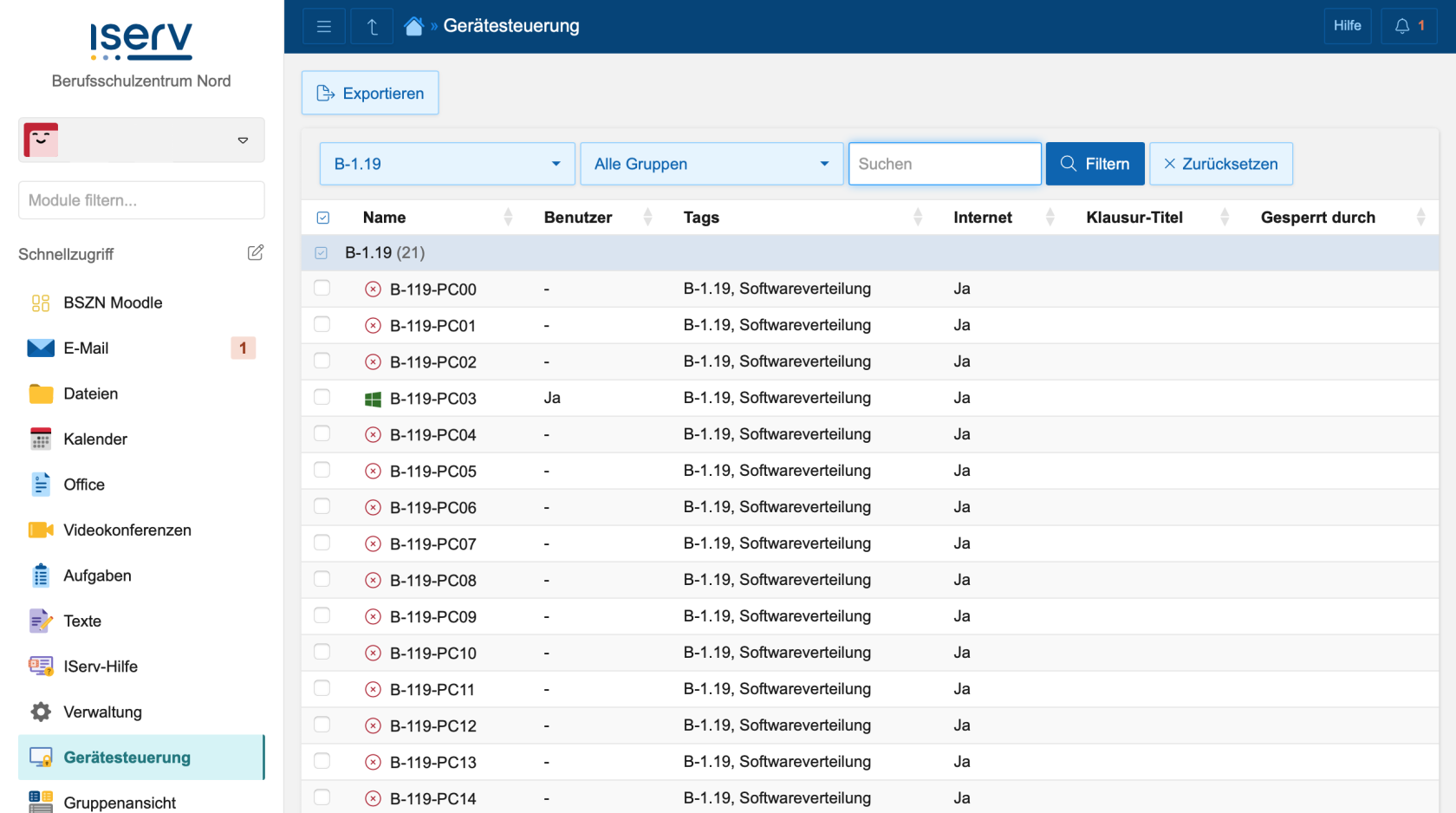
Task: Click the Exportieren button
Action: (x=370, y=93)
